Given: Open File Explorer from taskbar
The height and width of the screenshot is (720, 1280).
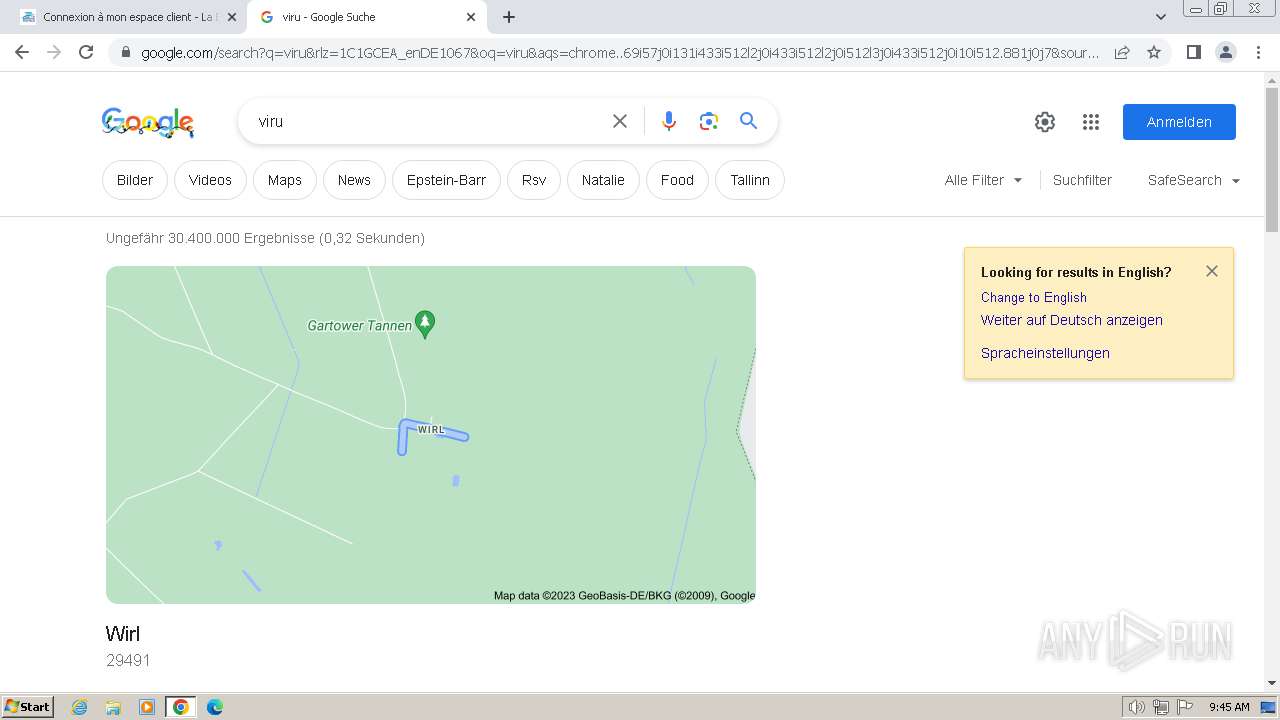Looking at the screenshot, I should pyautogui.click(x=113, y=707).
